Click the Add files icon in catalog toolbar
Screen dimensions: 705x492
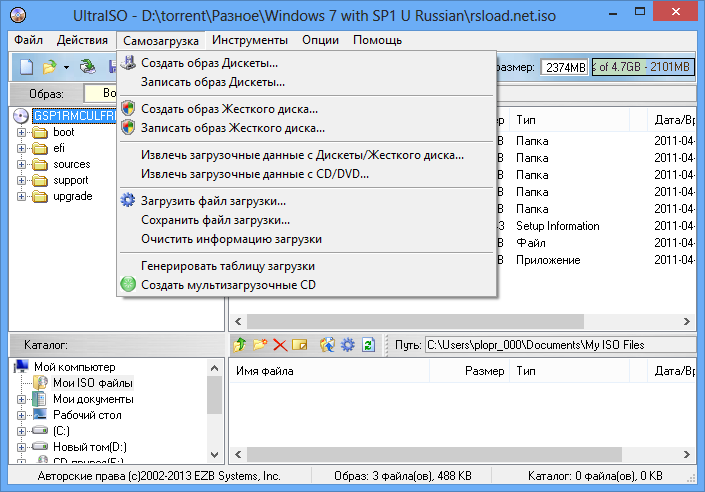327,345
